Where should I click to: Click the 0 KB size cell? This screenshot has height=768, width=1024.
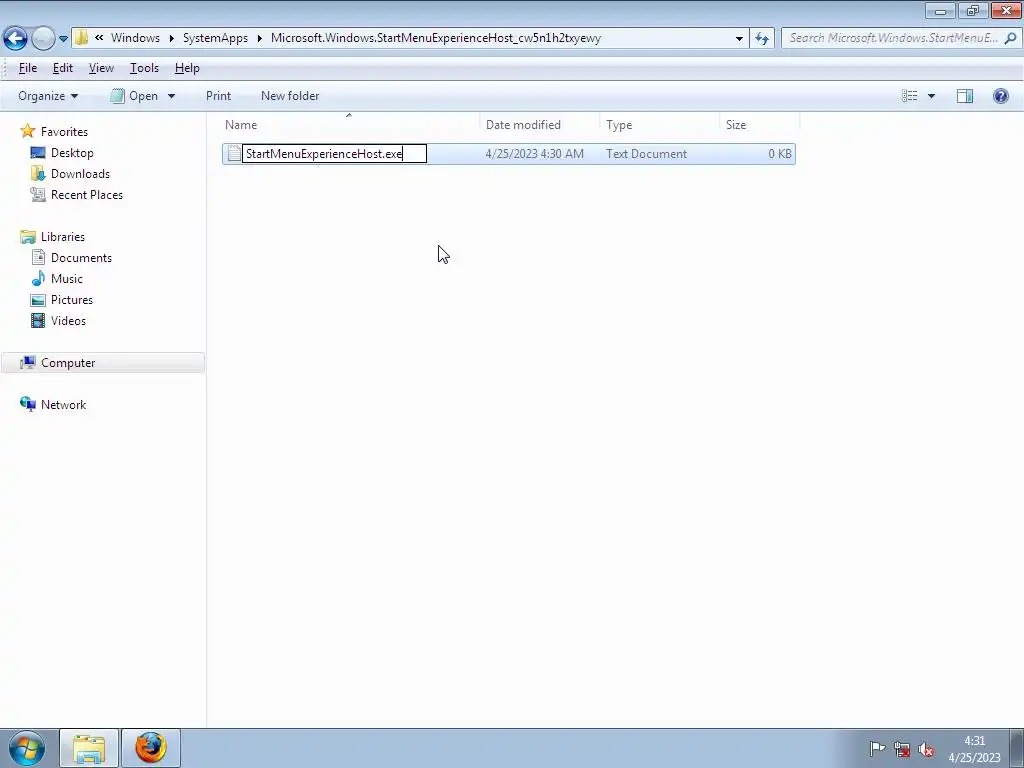(x=779, y=154)
